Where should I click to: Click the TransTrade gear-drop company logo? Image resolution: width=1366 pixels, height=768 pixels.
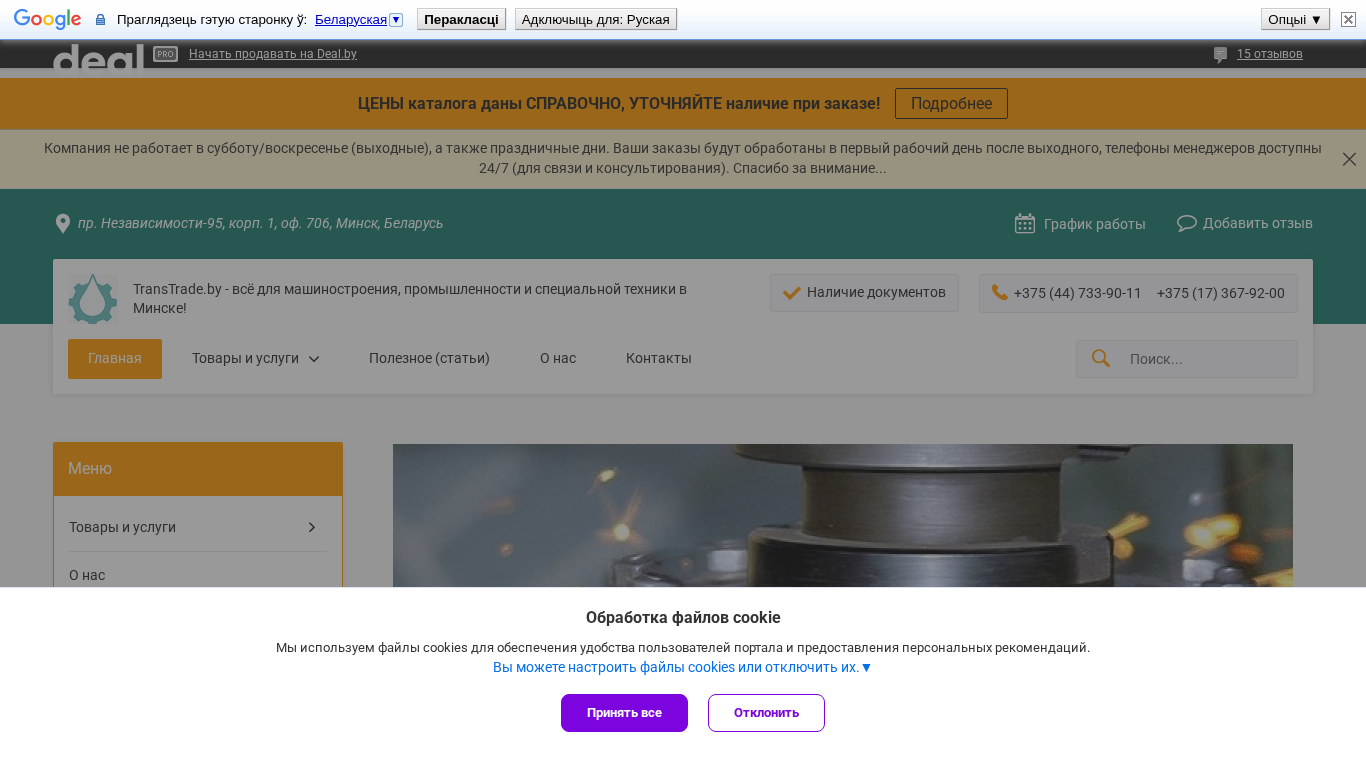(x=92, y=299)
